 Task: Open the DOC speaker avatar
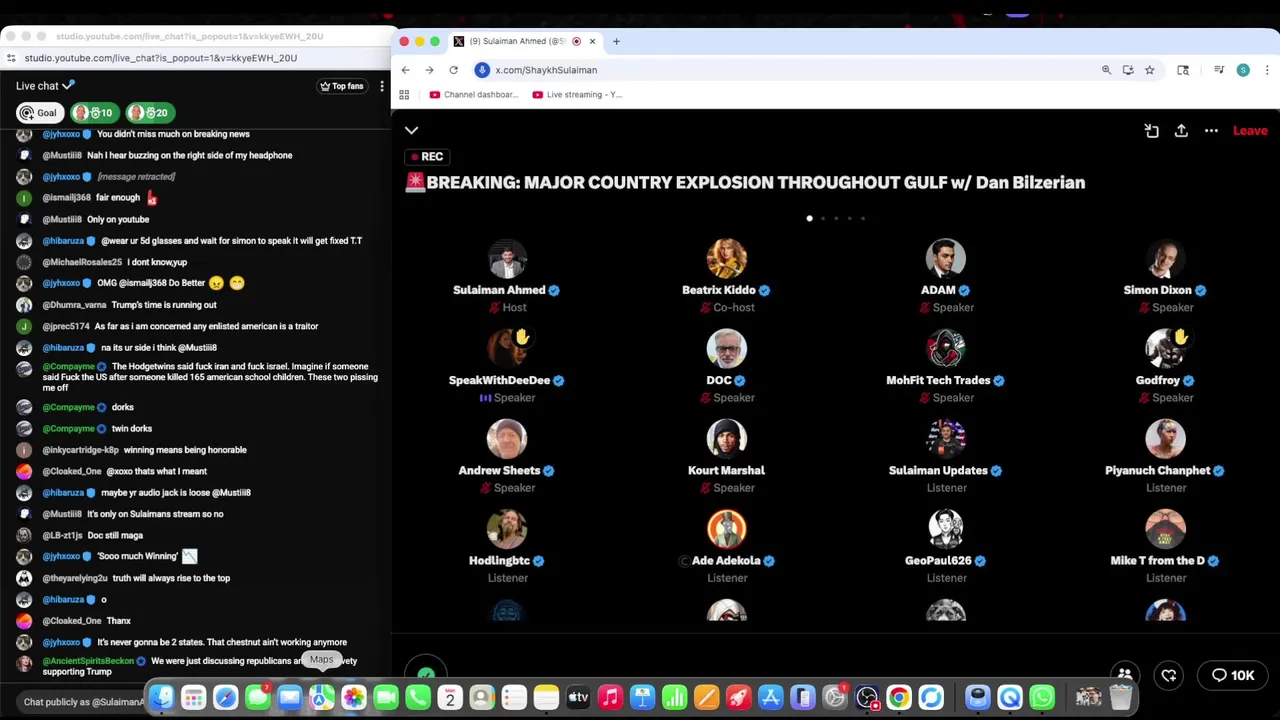(x=727, y=348)
